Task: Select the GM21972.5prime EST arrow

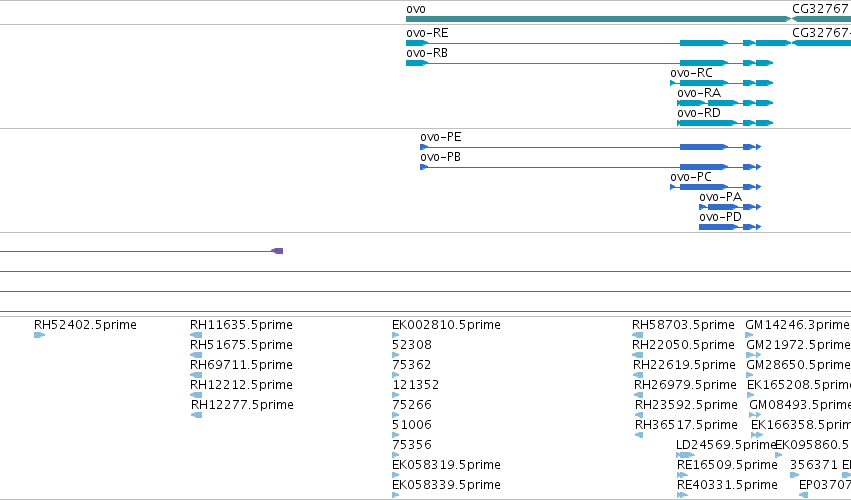Action: coord(753,355)
